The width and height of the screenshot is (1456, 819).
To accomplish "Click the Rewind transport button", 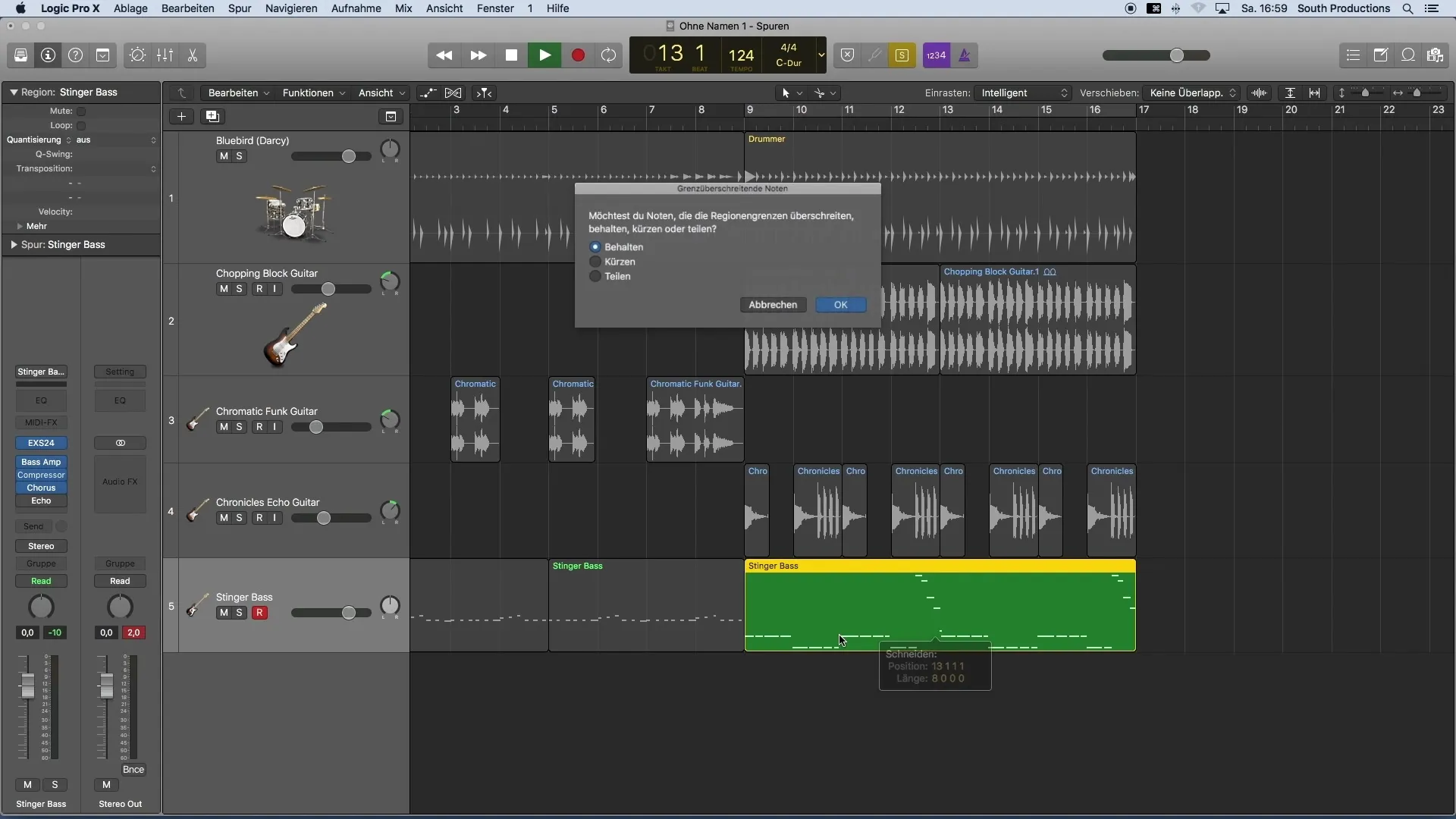I will click(444, 55).
